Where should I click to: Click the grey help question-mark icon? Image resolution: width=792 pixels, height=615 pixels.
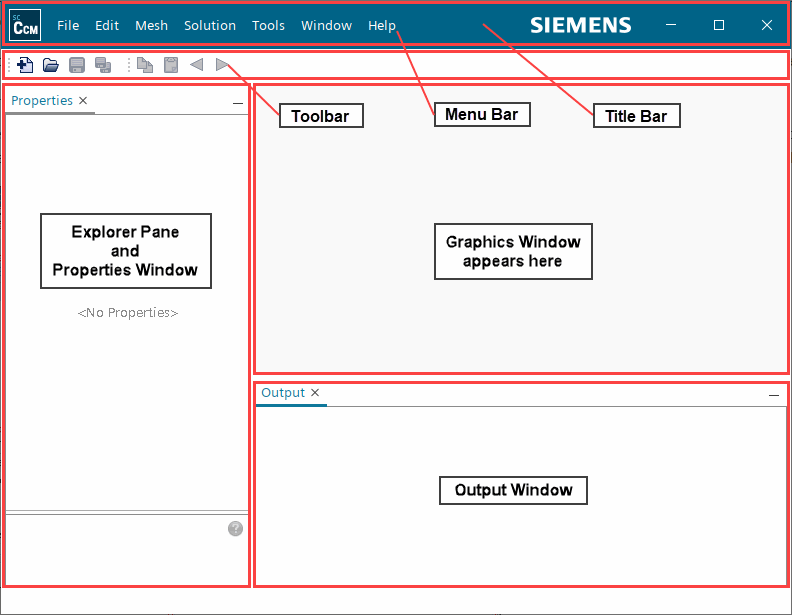[235, 529]
